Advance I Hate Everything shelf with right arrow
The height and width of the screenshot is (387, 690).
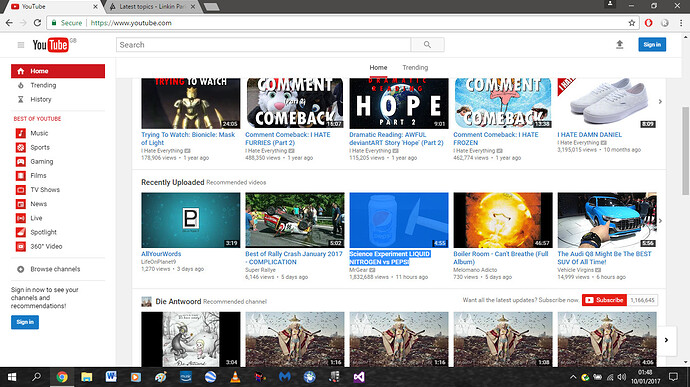(x=660, y=102)
